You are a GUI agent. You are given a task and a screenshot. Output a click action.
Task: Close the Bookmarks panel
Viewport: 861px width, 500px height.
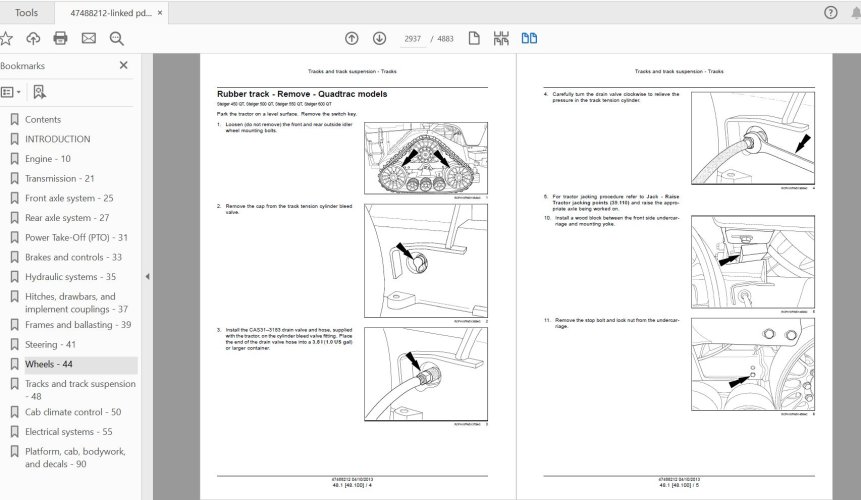pos(124,65)
